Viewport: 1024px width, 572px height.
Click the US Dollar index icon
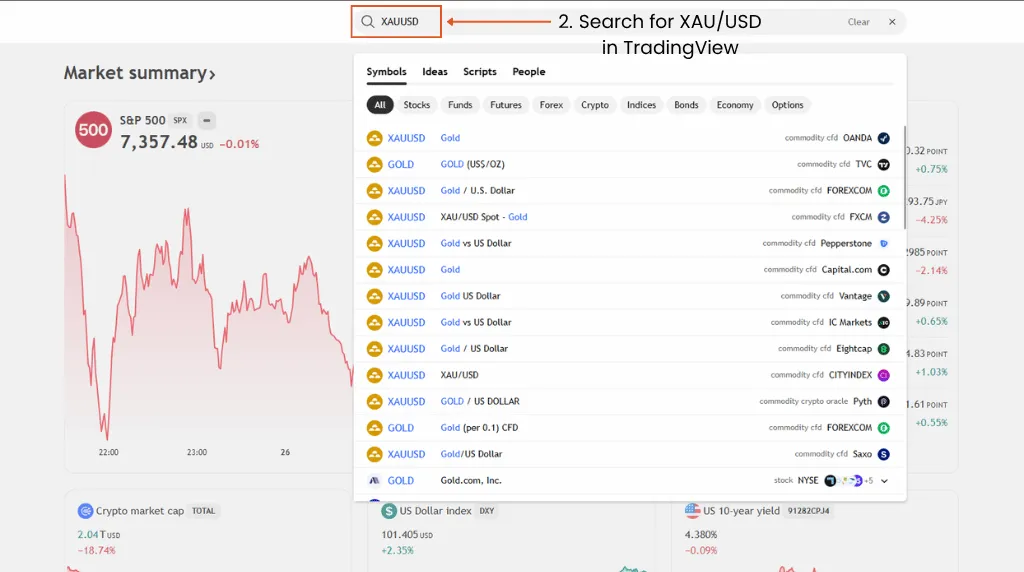coord(389,511)
